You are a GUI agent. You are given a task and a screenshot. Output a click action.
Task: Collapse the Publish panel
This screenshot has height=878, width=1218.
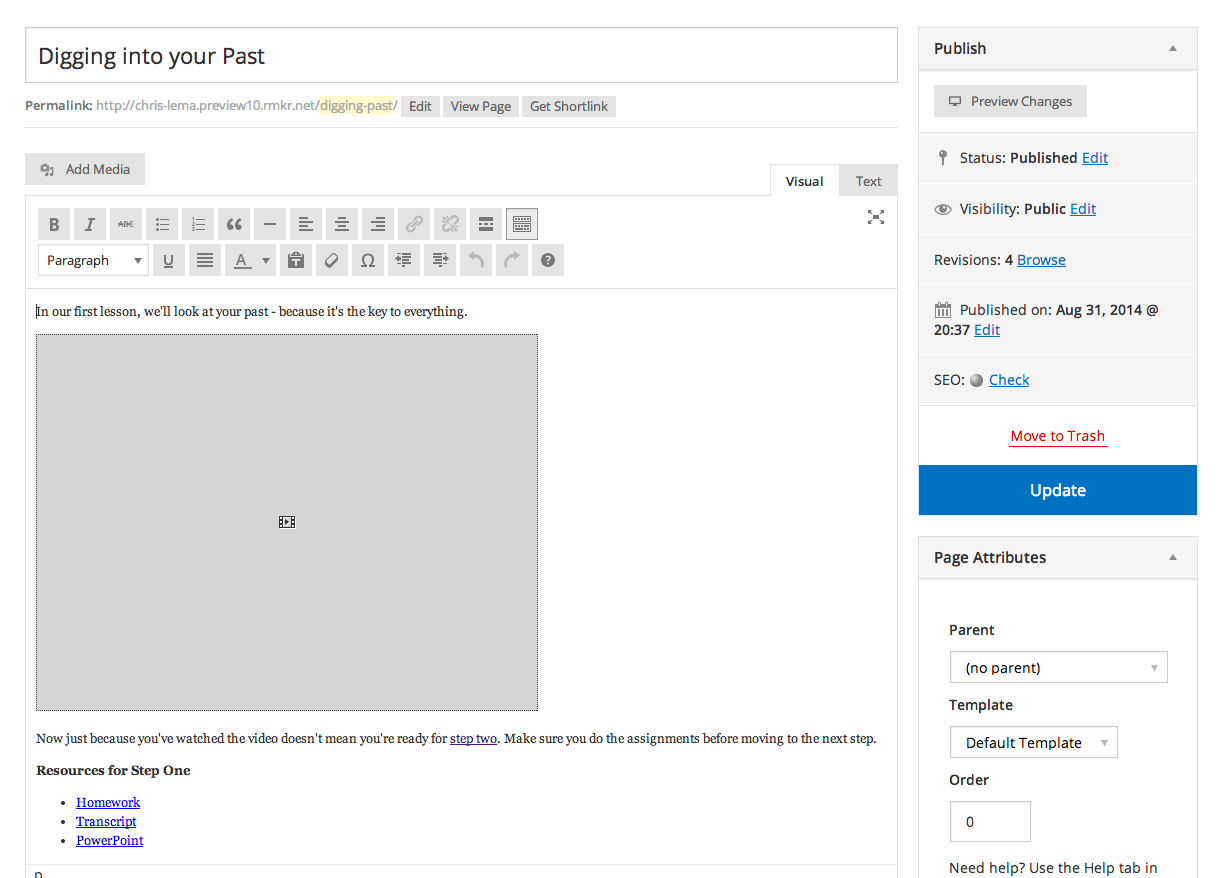click(x=1173, y=49)
